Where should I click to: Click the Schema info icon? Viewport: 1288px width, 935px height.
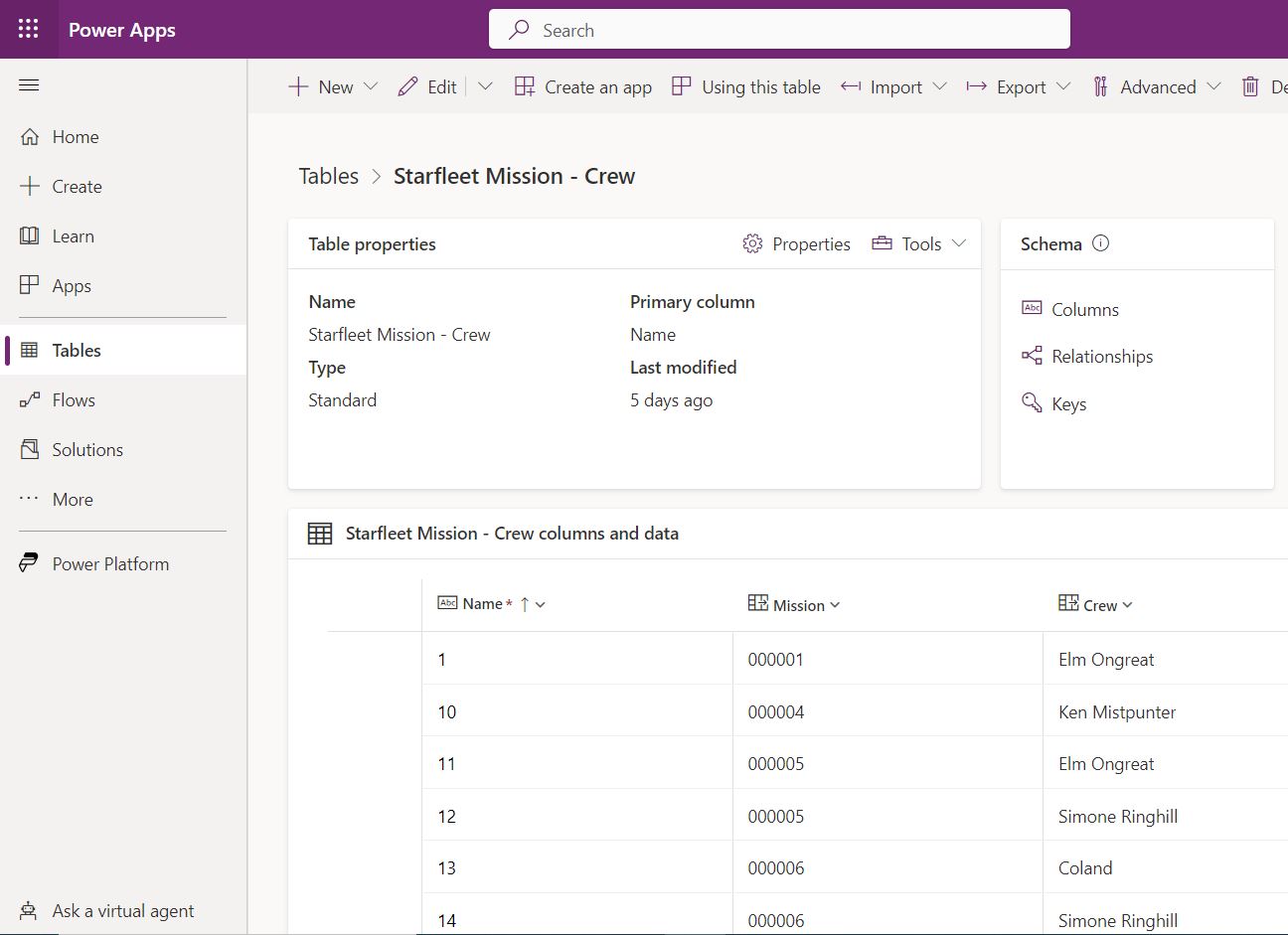(1100, 243)
